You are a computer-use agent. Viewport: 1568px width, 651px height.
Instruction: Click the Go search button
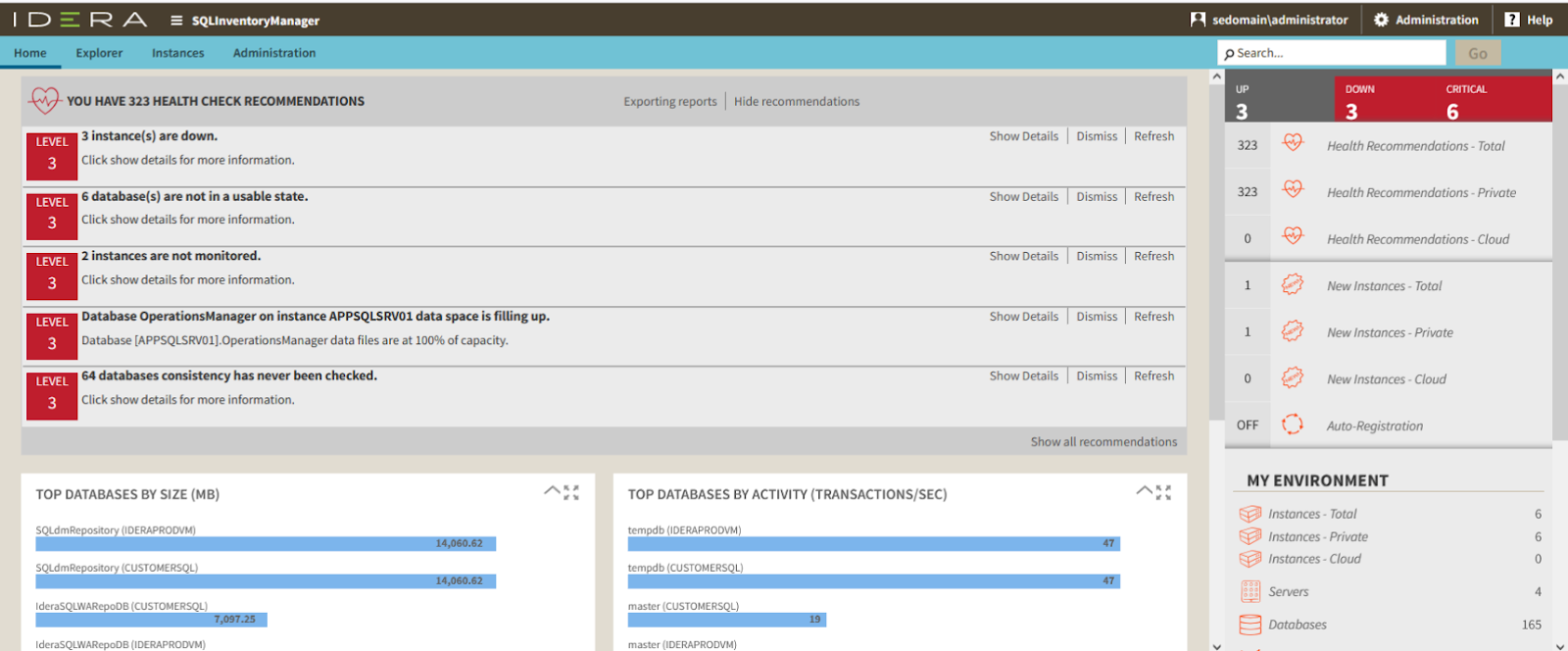(1478, 54)
